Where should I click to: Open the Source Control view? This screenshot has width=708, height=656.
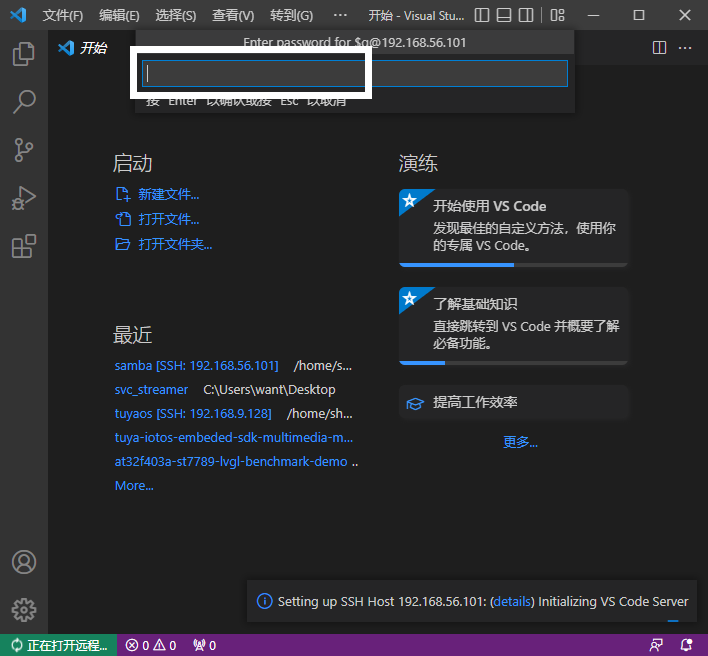click(x=23, y=150)
